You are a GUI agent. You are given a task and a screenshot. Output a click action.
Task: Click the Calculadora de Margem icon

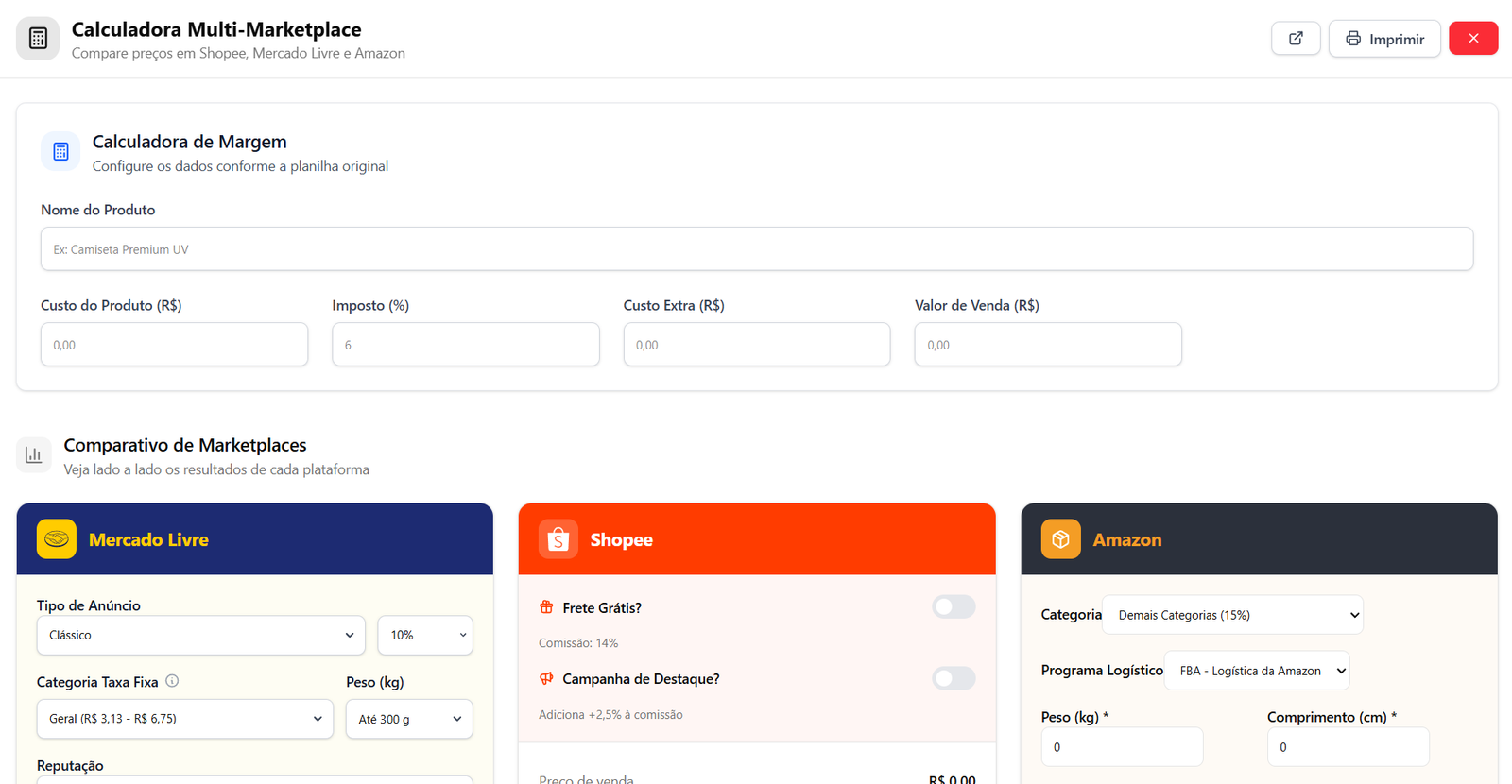60,152
